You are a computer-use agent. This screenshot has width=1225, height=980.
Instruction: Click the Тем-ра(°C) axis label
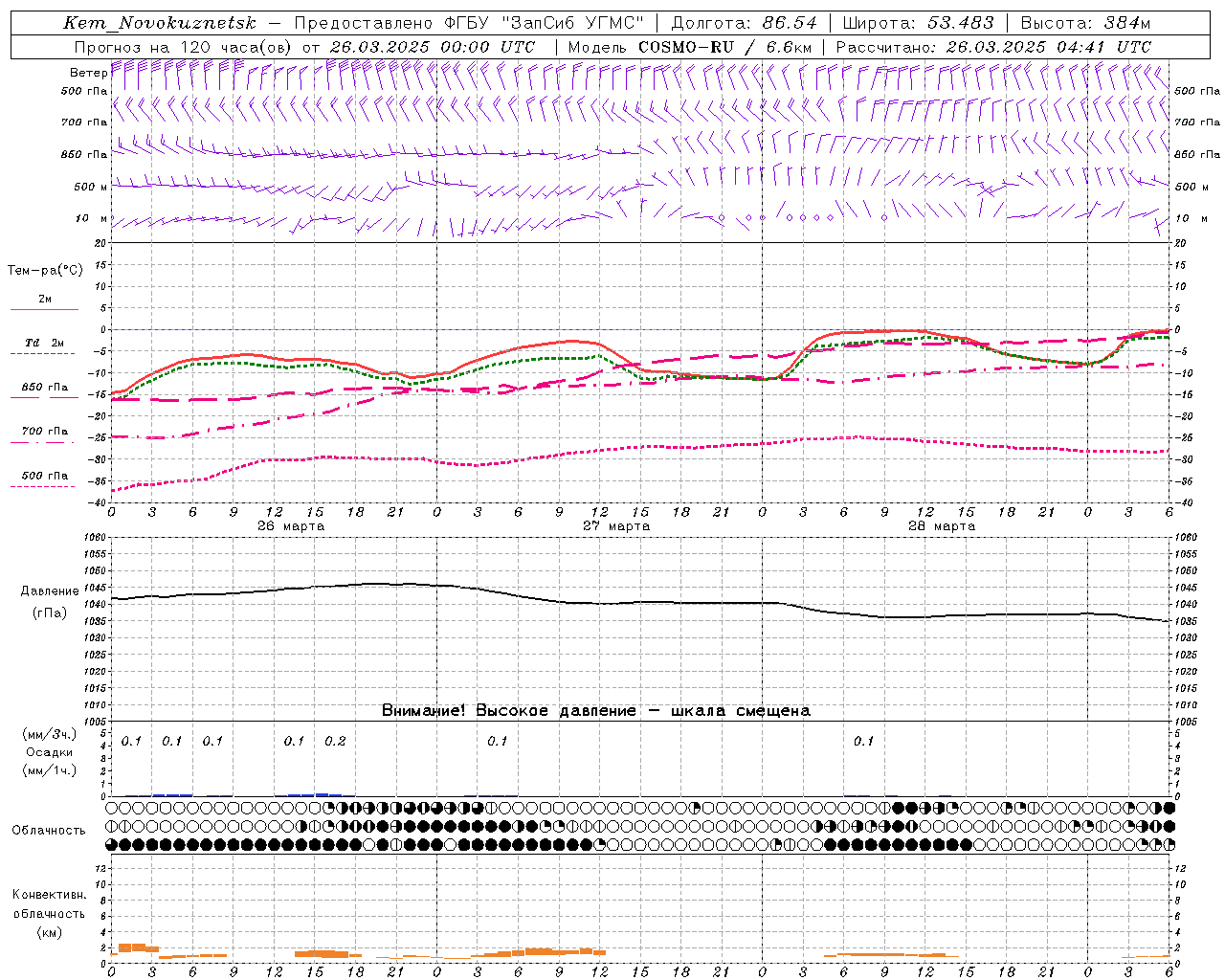pos(46,271)
